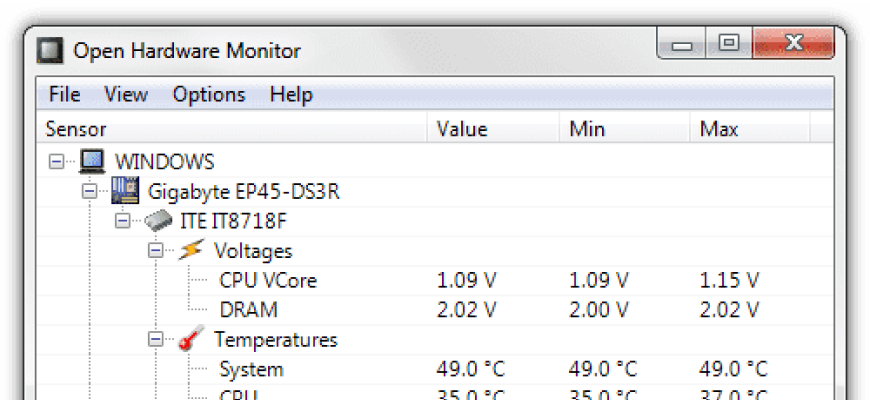Screen dimensions: 870x400
Task: Open the Options menu
Action: tap(209, 94)
